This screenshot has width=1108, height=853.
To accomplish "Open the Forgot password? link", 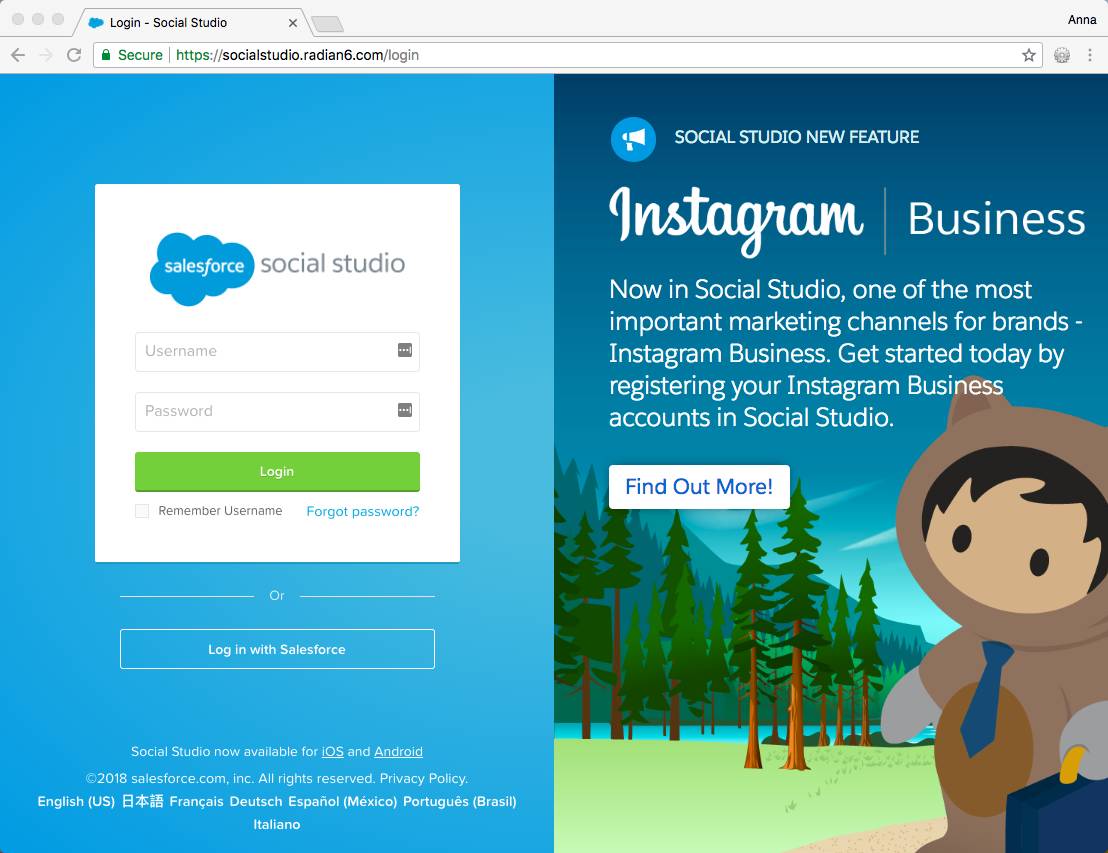I will [363, 511].
